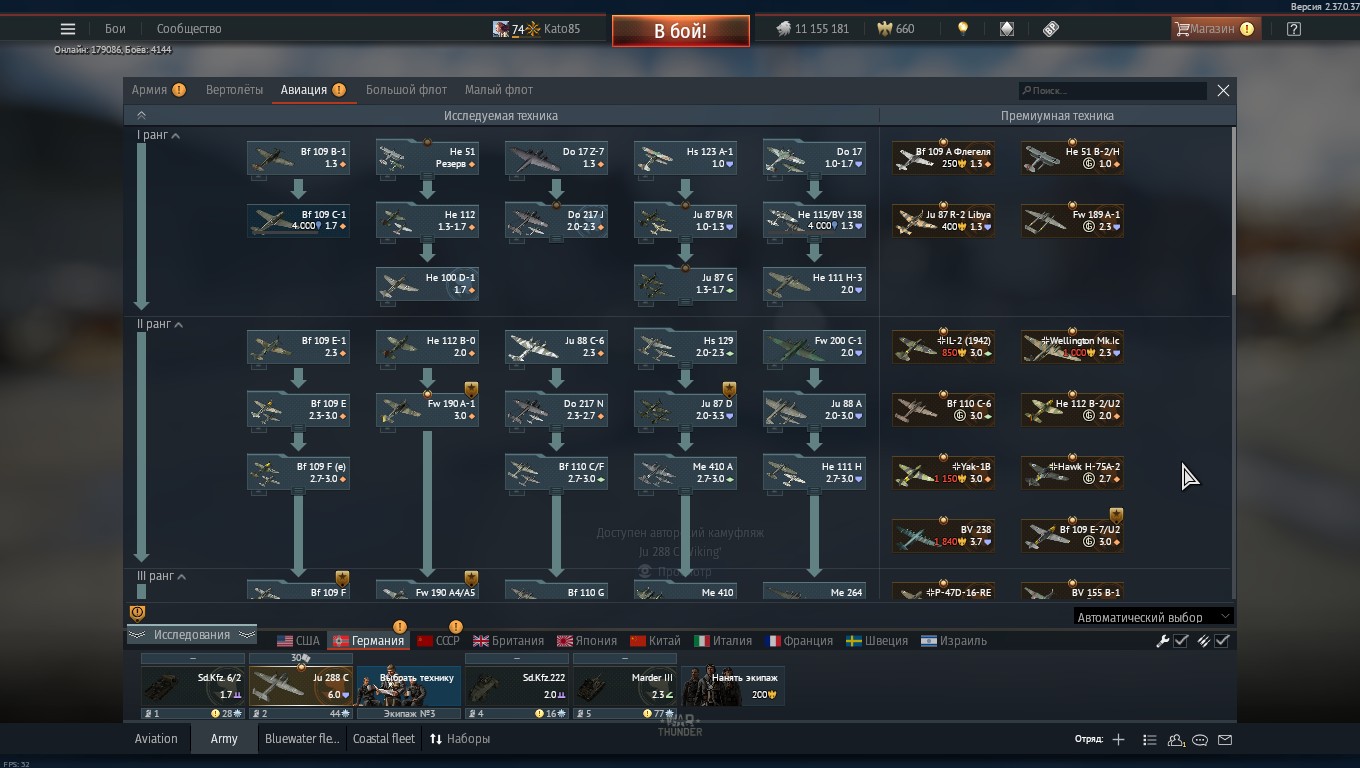This screenshot has width=1360, height=768.
Task: Switch to the Вертолёты tab
Action: click(x=234, y=90)
